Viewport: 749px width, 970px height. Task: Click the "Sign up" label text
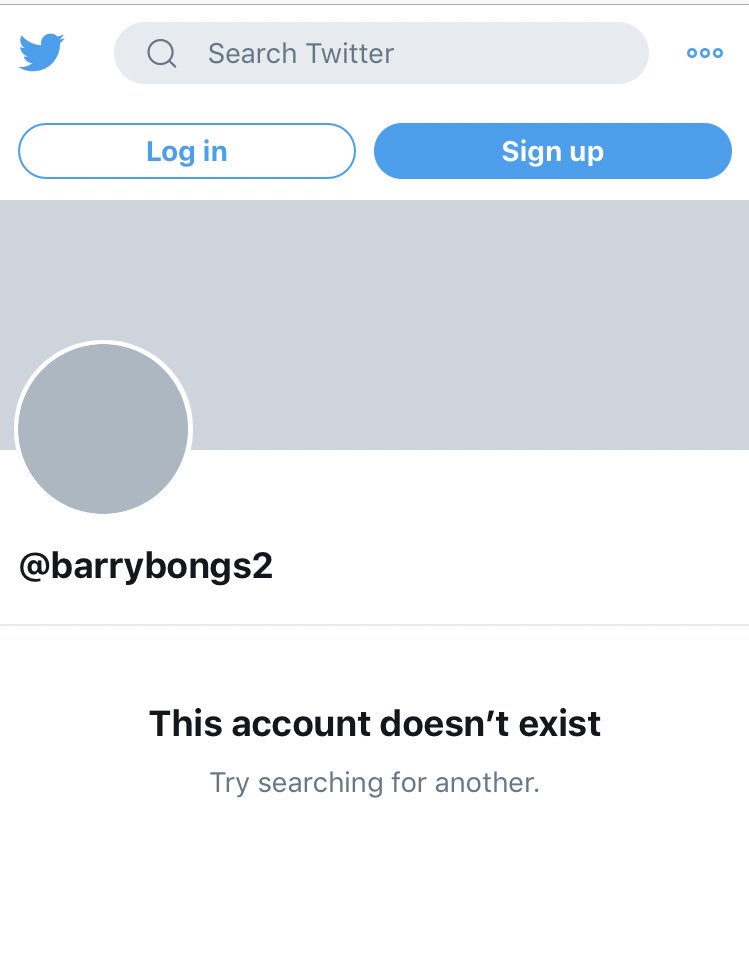552,152
